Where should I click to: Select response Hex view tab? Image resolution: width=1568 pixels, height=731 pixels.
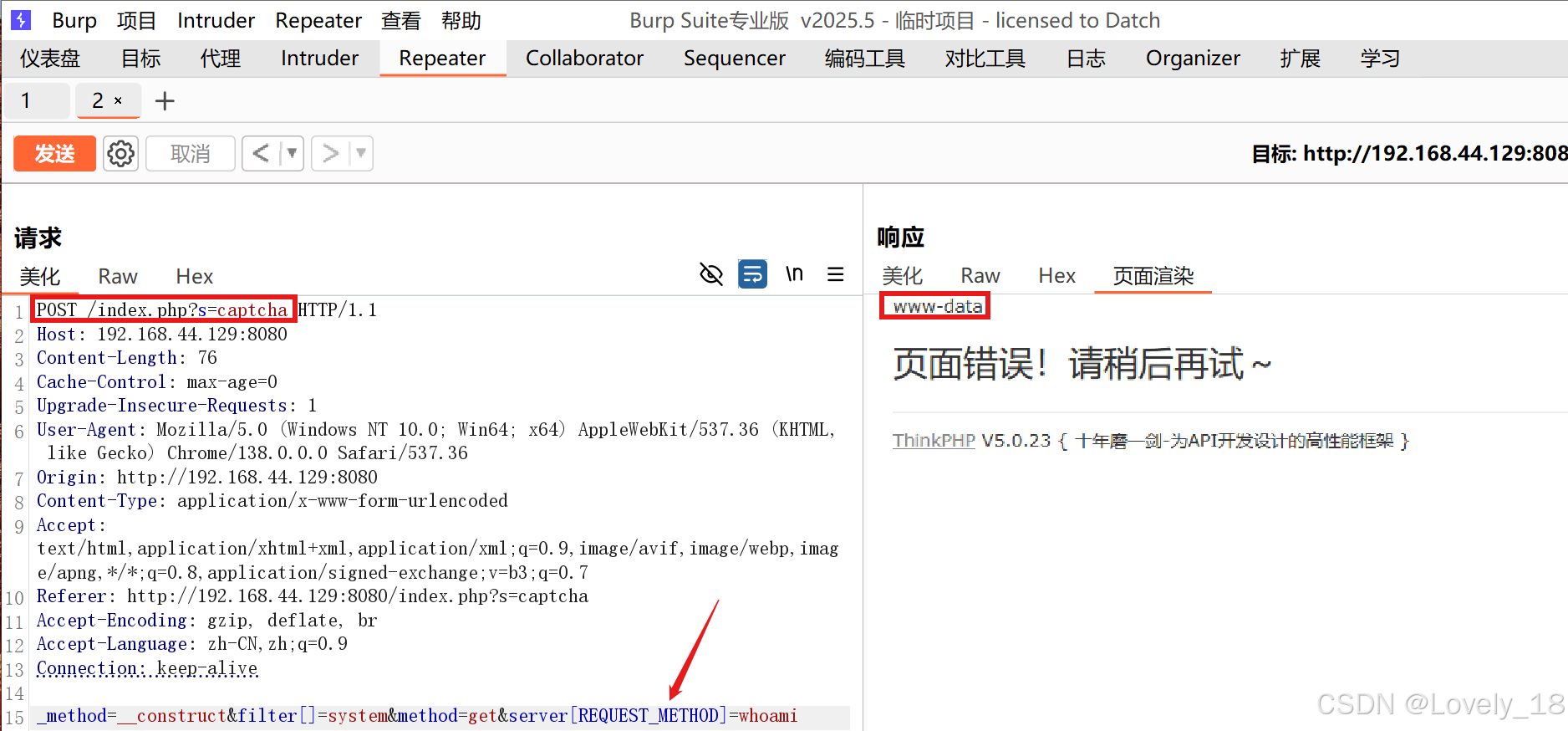click(1057, 275)
